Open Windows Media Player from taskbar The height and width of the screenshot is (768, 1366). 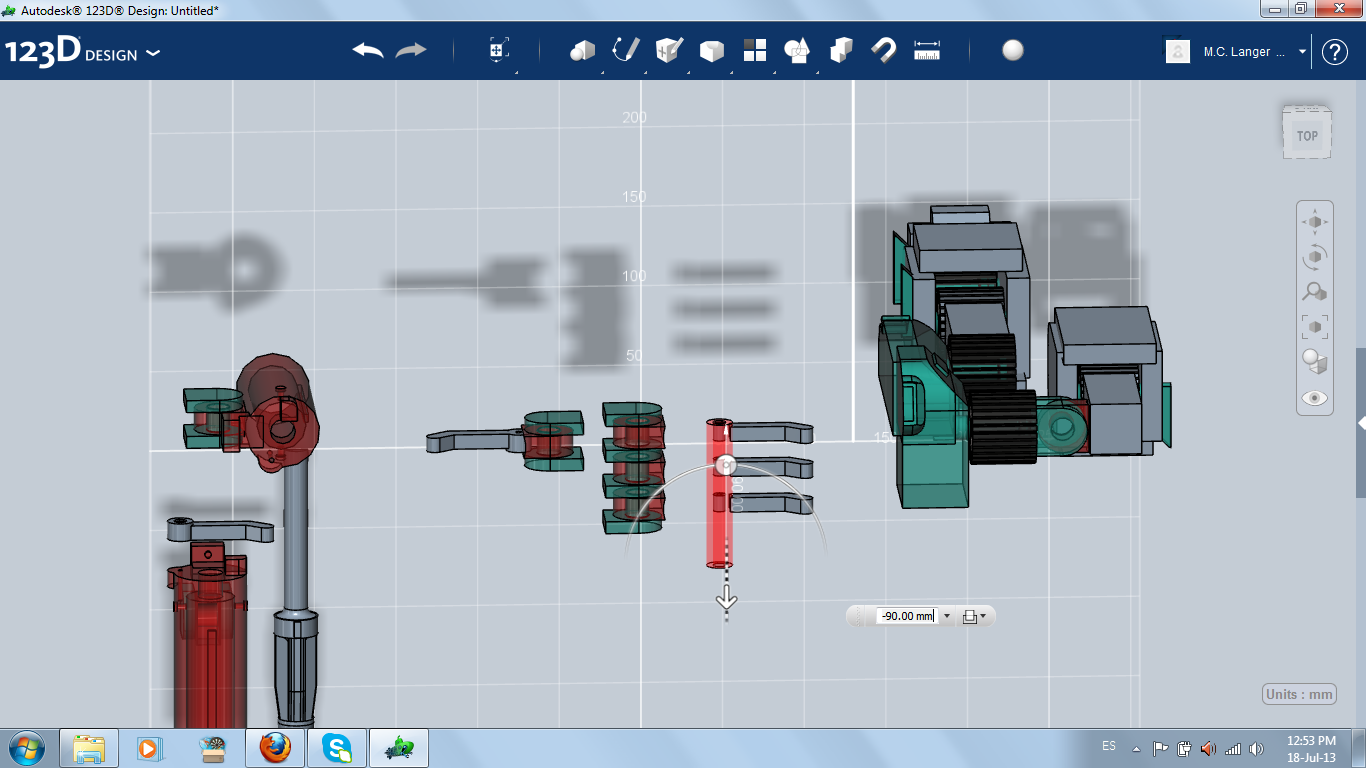pos(150,748)
